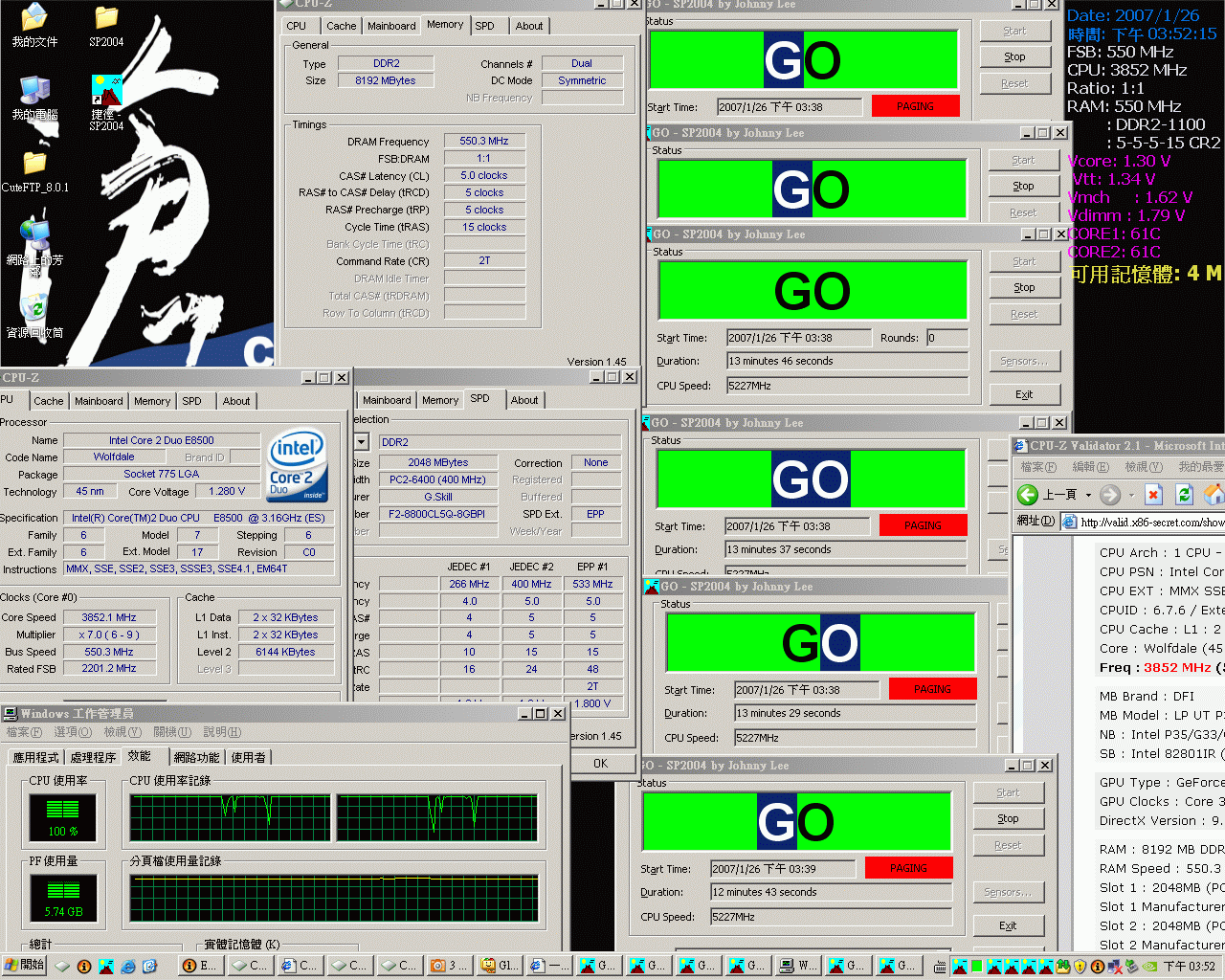Screen dimensions: 1225x980
Task: Click the Internet Explorer quick launch icon
Action: coord(127,966)
